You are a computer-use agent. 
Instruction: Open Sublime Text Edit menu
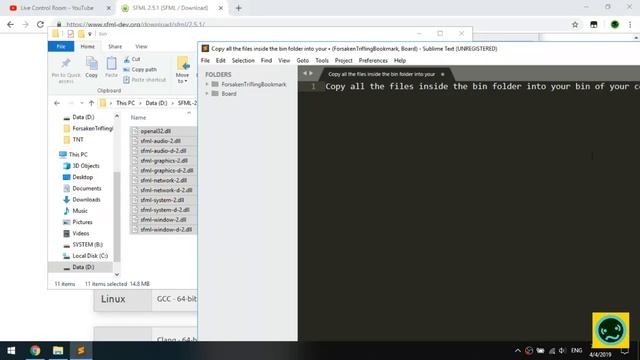(x=220, y=60)
